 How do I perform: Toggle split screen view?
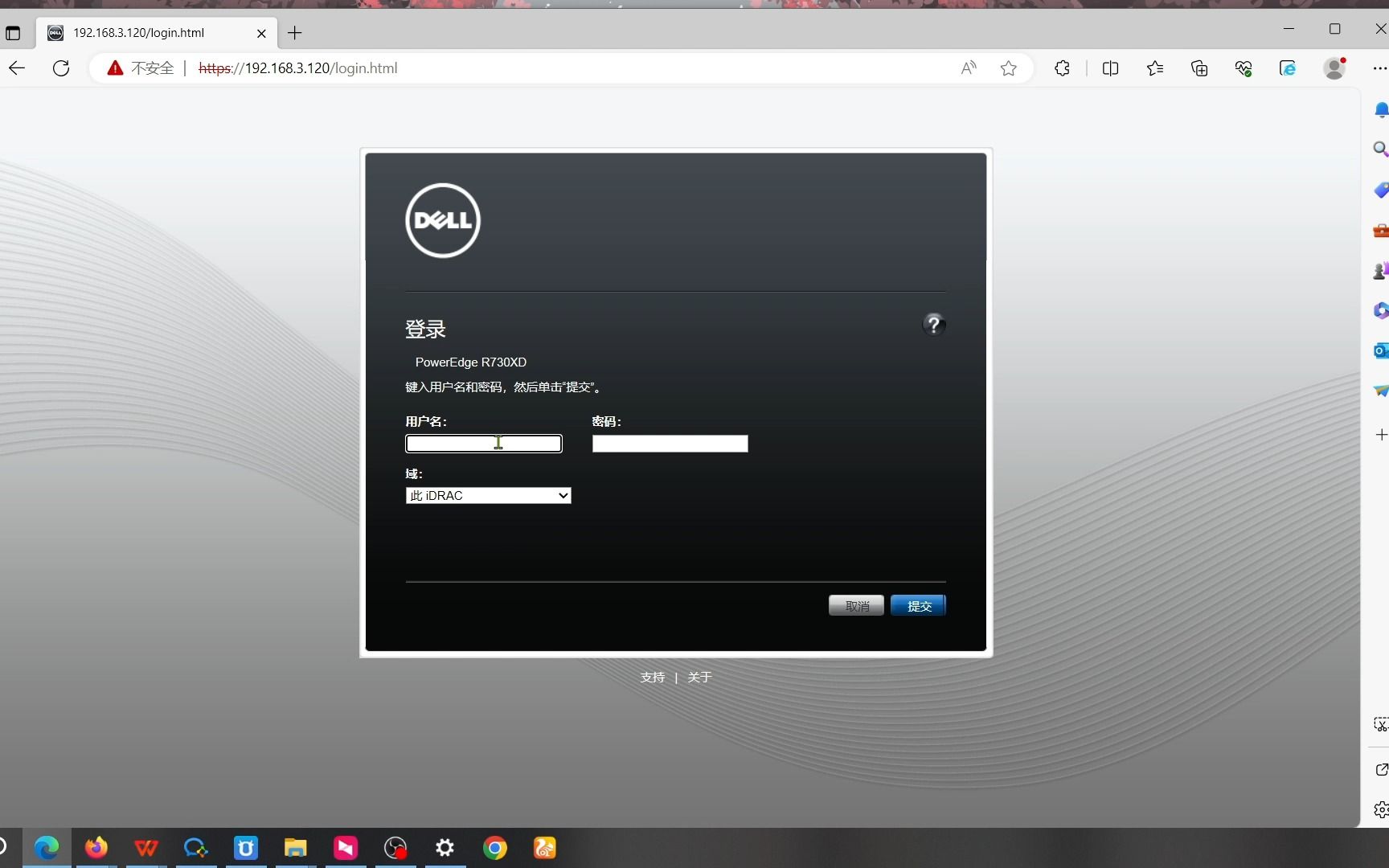(1111, 68)
